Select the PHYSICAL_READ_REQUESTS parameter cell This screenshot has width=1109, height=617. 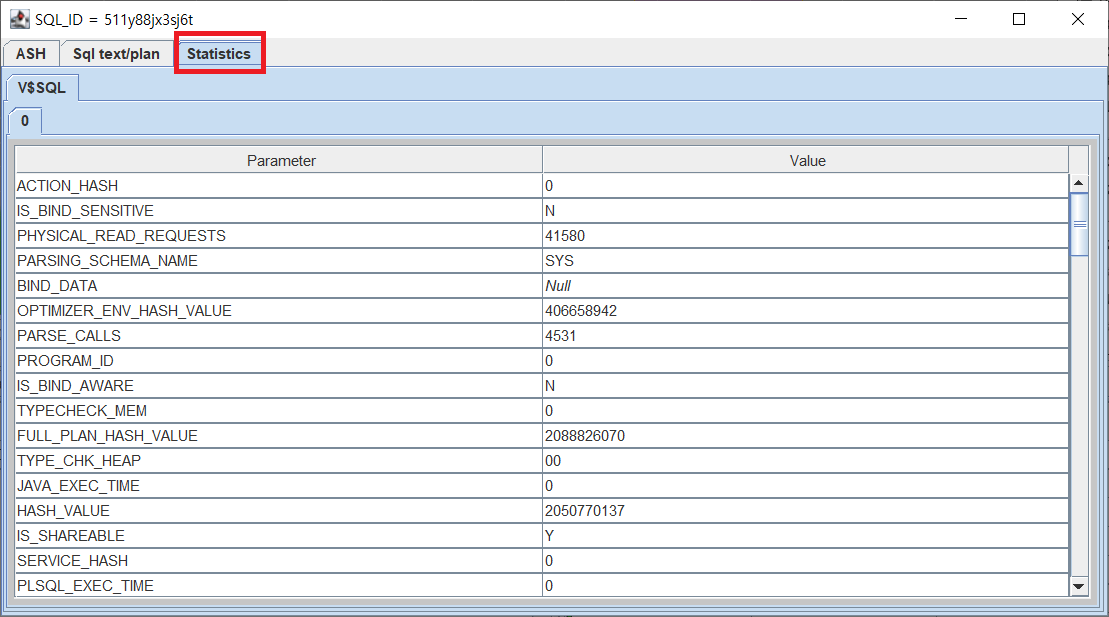point(279,236)
